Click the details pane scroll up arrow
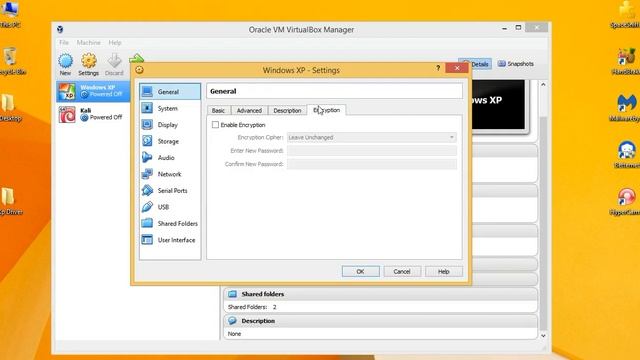This screenshot has width=640, height=360. pyautogui.click(x=543, y=85)
